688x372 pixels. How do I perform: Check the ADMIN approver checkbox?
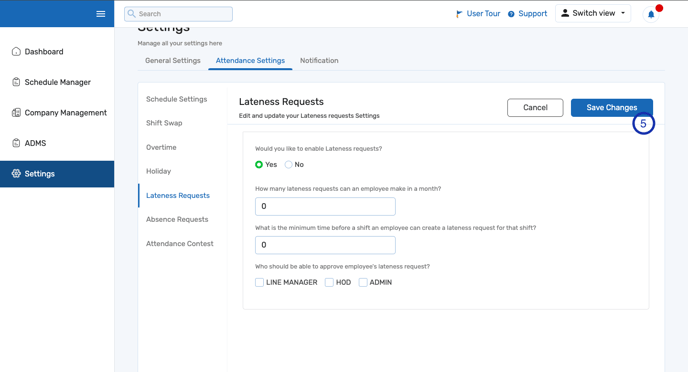pyautogui.click(x=363, y=283)
